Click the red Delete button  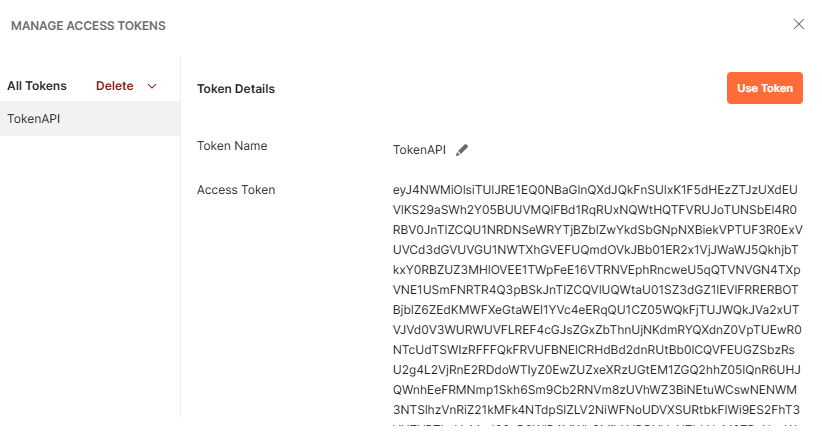pyautogui.click(x=115, y=86)
